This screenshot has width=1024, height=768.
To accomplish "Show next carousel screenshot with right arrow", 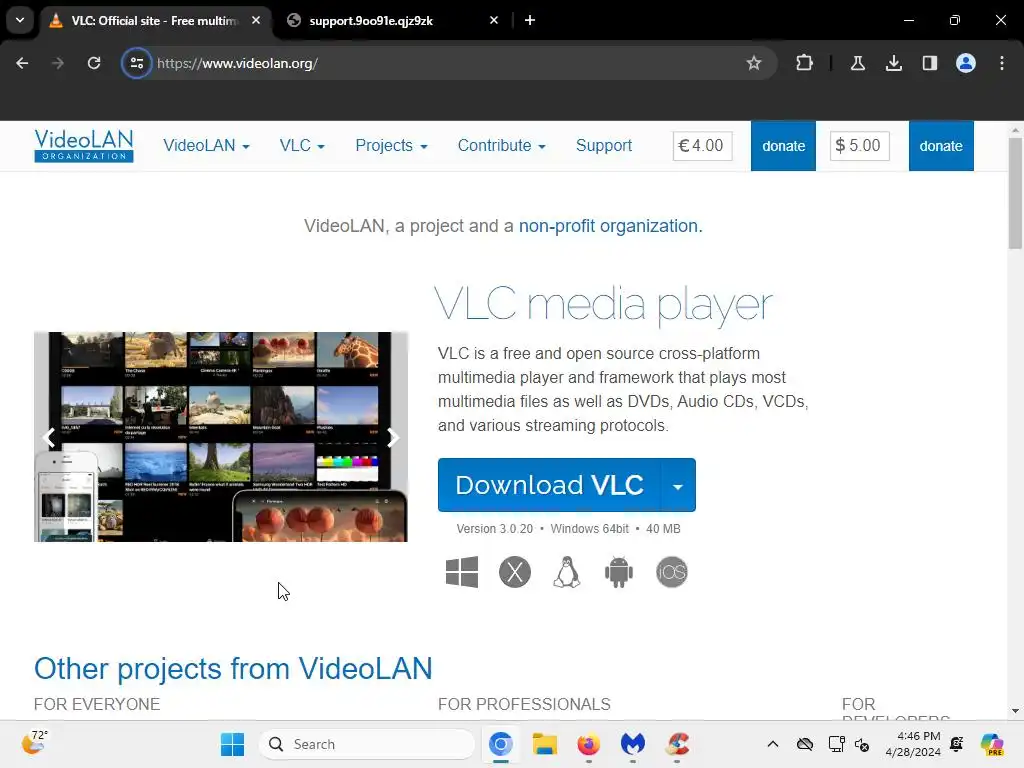I will click(x=392, y=437).
